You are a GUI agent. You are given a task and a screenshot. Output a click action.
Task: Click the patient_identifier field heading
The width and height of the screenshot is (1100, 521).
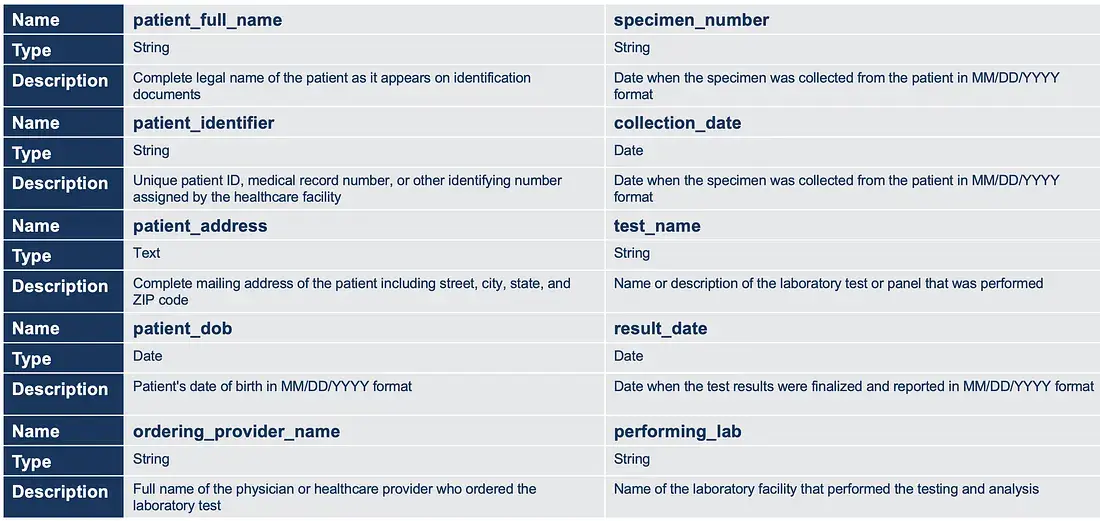tap(203, 123)
